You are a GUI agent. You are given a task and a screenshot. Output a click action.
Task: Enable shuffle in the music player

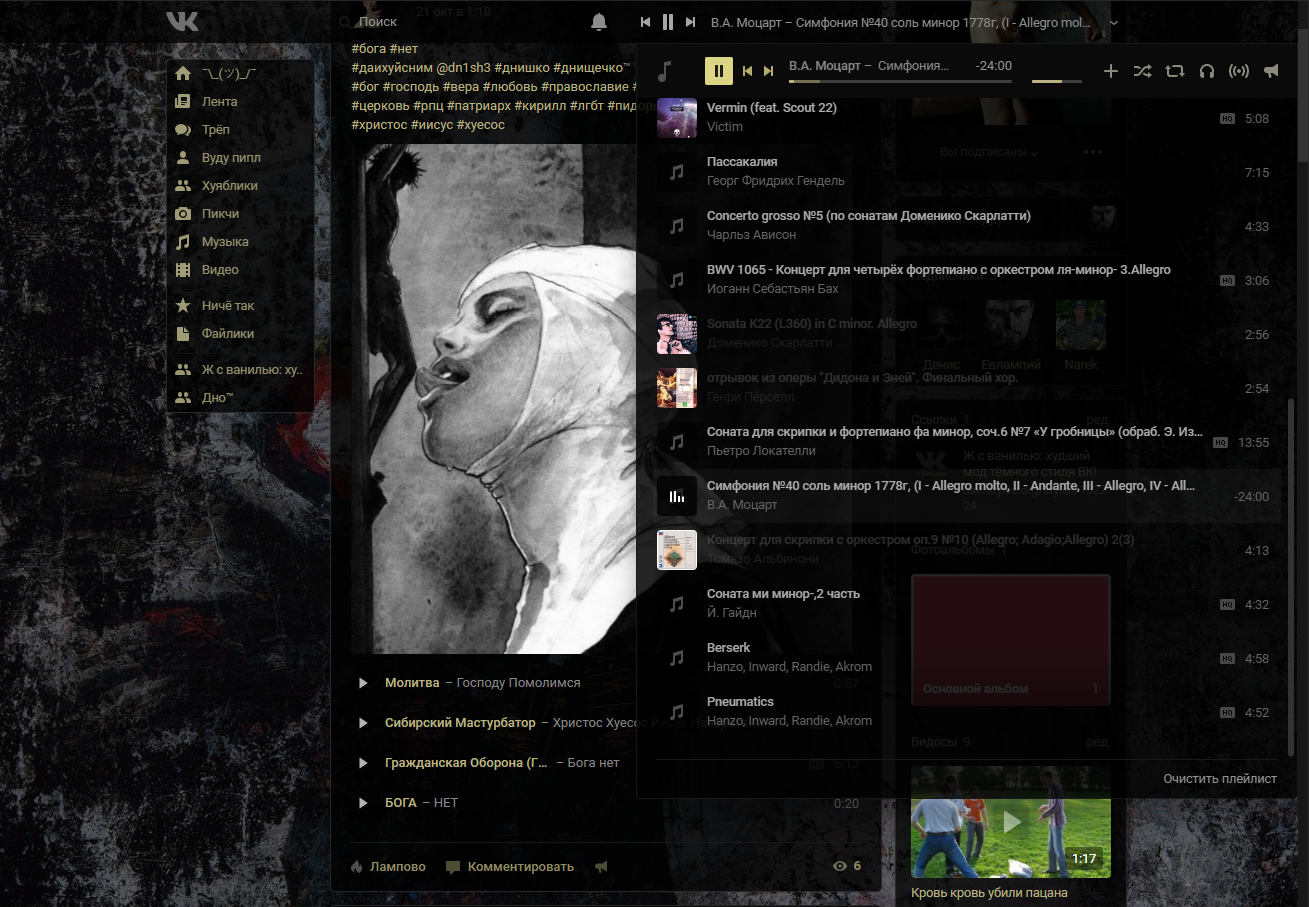click(1143, 71)
